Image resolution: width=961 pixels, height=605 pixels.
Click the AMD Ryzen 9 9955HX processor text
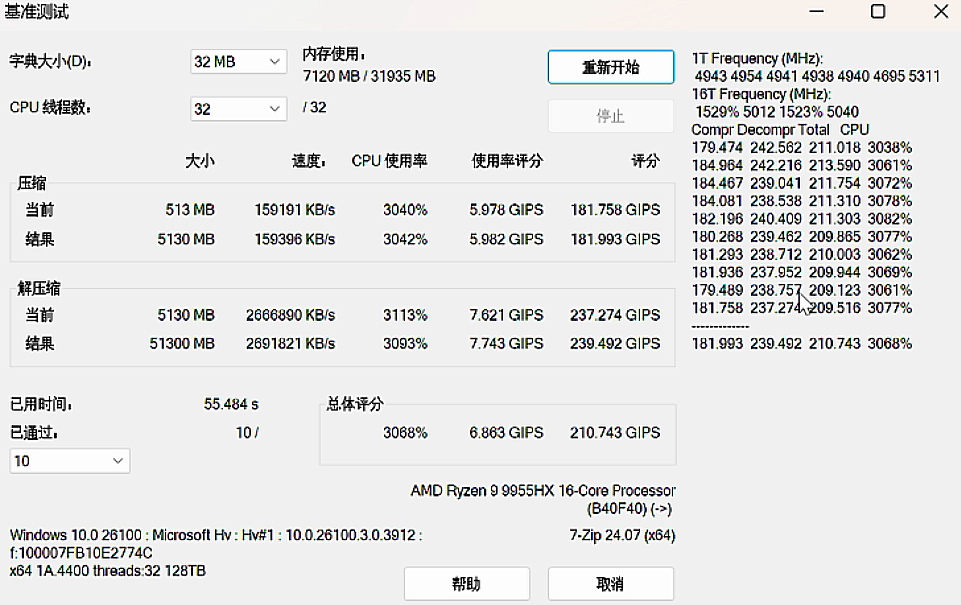coord(542,491)
